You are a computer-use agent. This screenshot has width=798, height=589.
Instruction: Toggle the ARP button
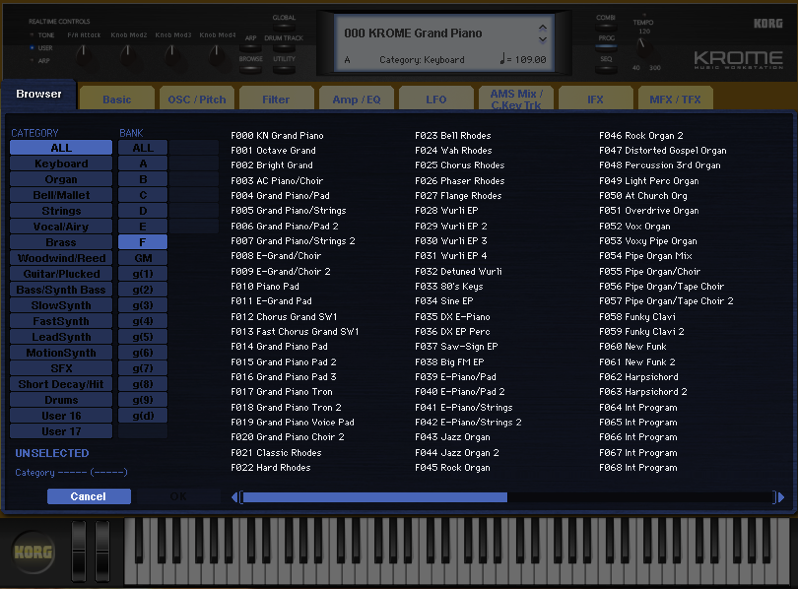[250, 47]
